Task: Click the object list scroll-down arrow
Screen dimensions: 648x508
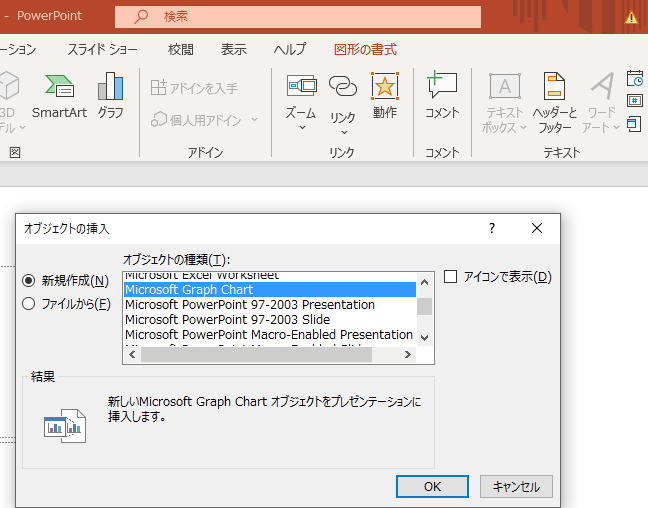Action: 424,337
